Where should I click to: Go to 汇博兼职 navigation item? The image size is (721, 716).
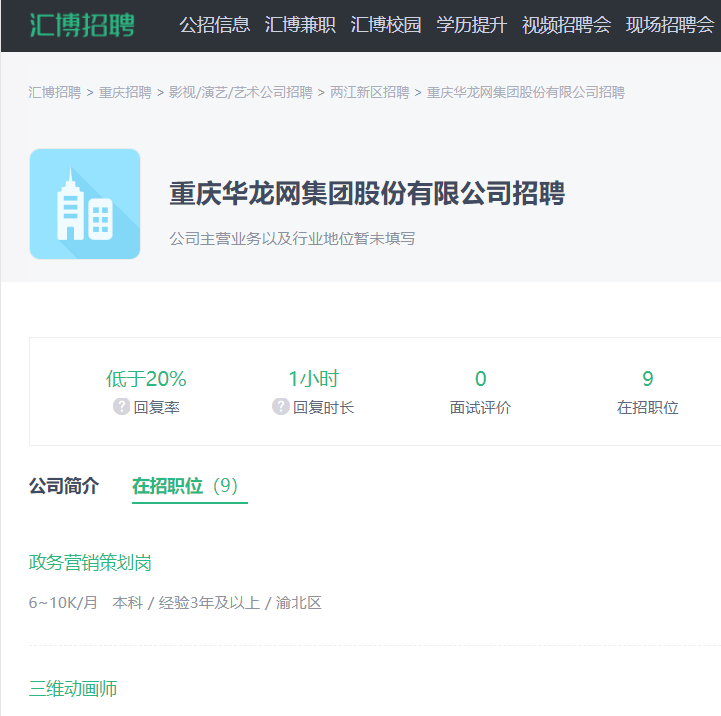tap(300, 25)
